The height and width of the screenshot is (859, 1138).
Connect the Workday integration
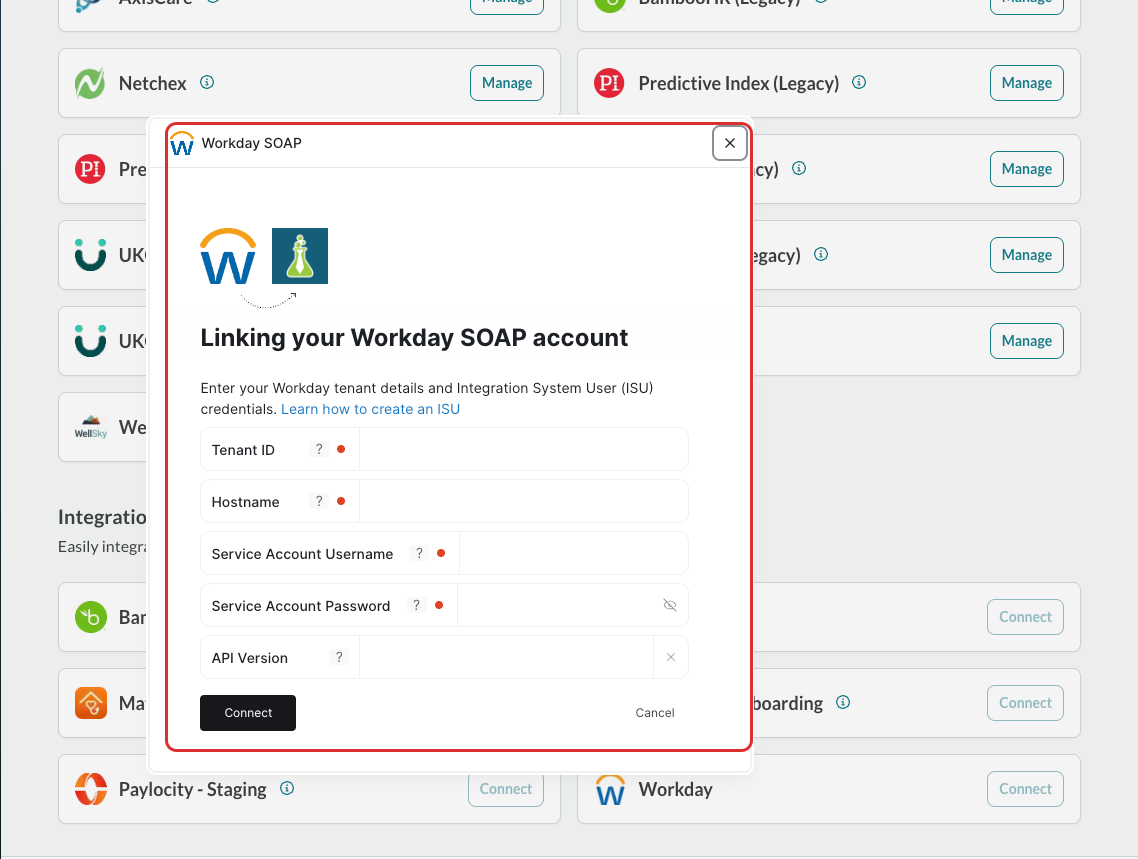pyautogui.click(x=1025, y=789)
